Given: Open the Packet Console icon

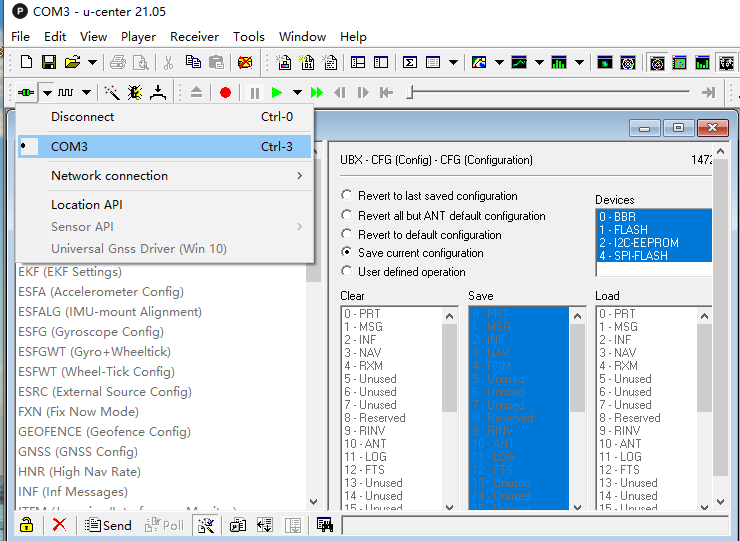Looking at the screenshot, I should click(284, 62).
